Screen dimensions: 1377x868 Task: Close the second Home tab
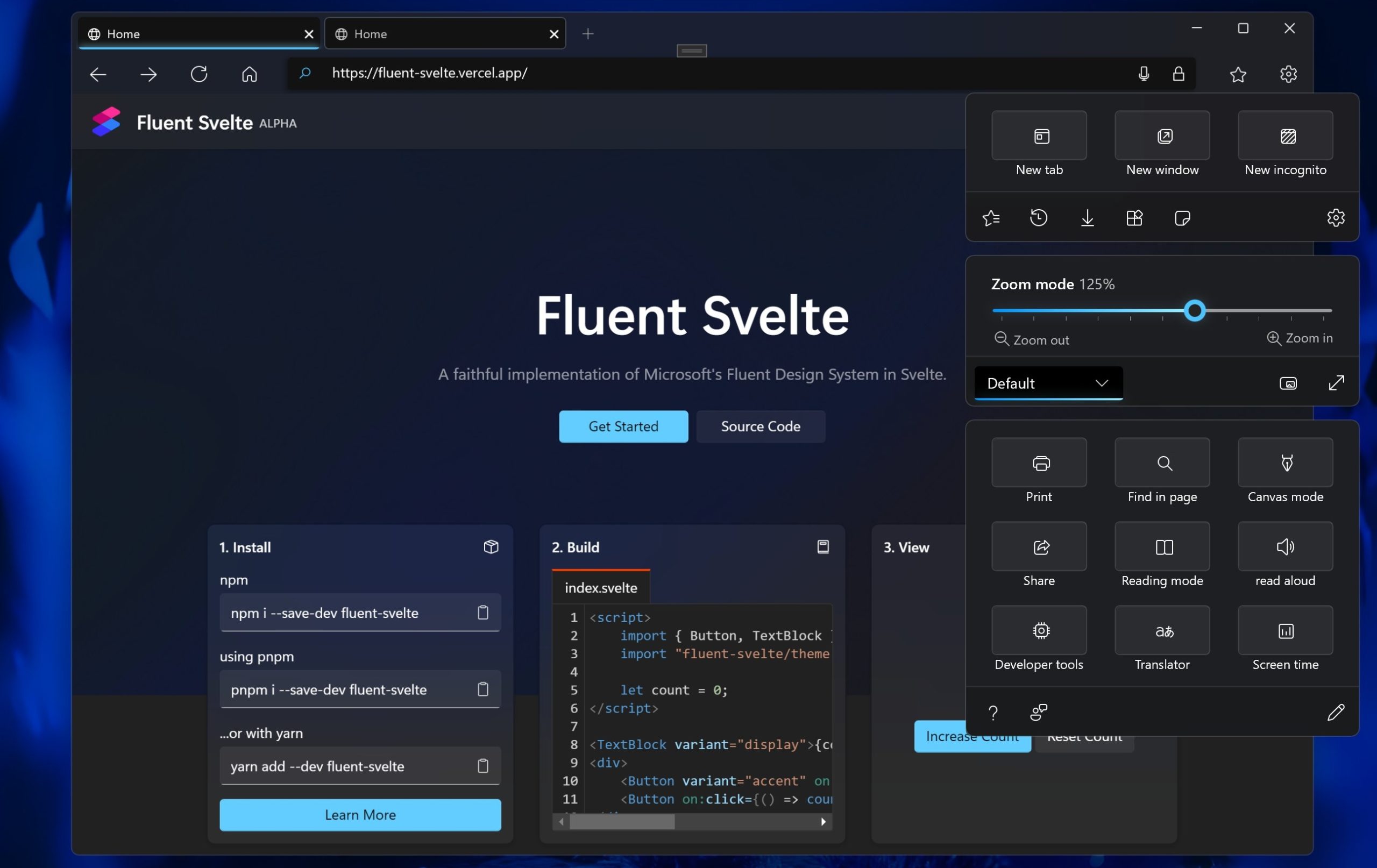coord(553,34)
